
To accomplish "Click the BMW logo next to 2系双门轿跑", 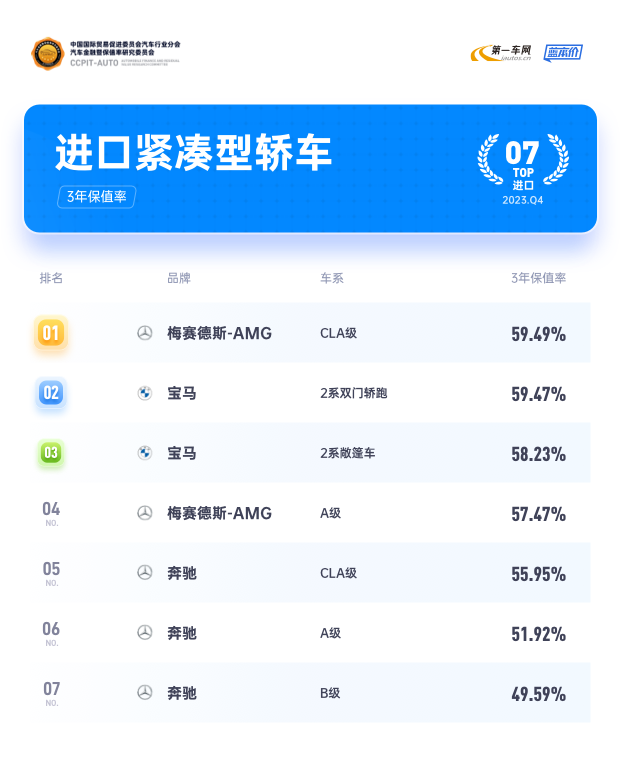I will click(145, 393).
